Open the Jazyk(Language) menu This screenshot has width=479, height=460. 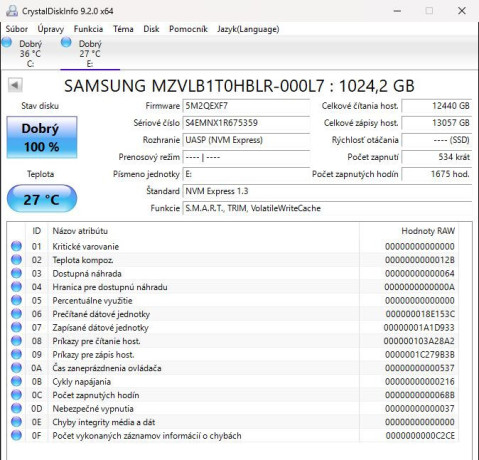point(248,29)
